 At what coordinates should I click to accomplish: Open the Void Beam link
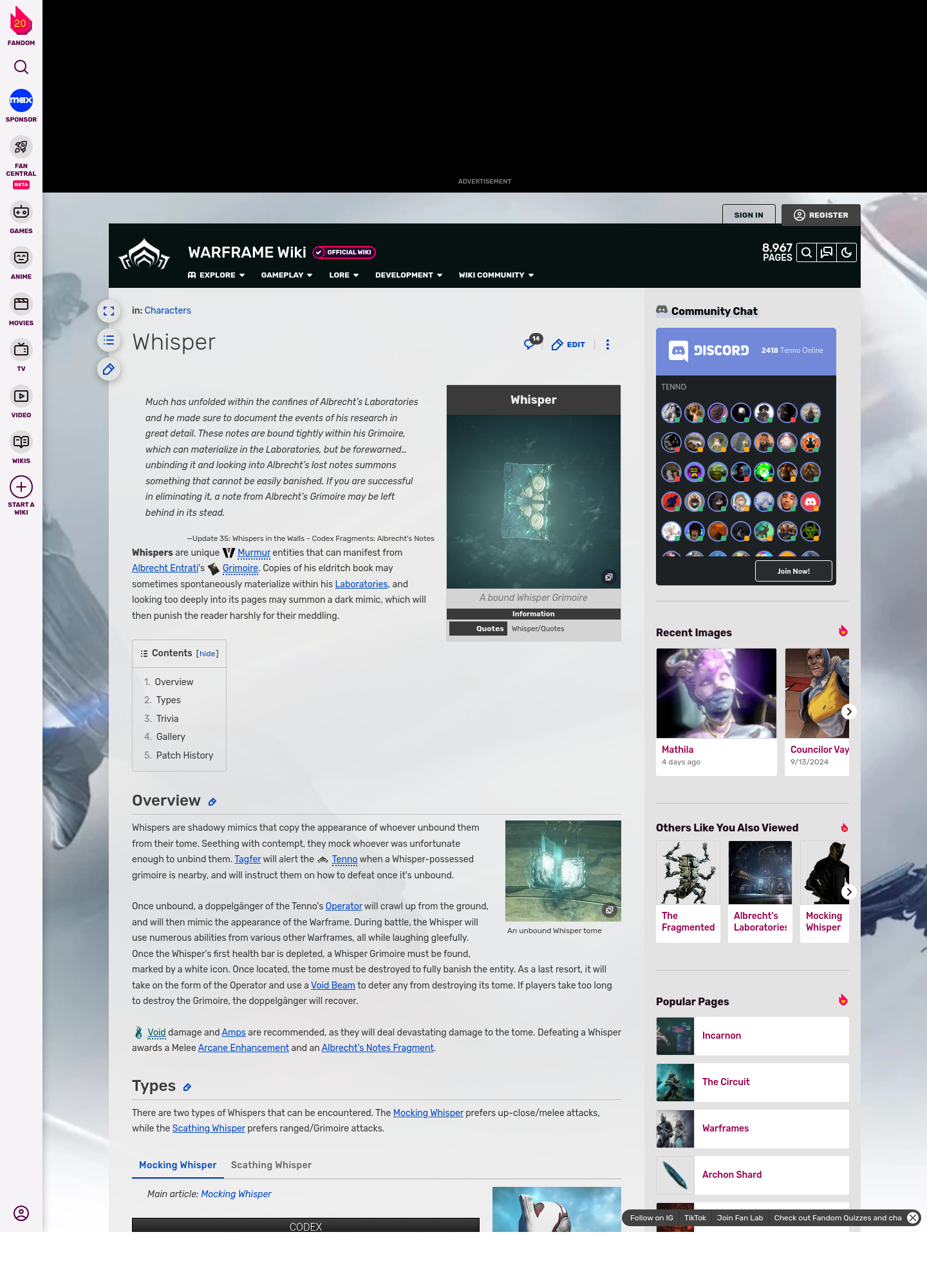coord(333,985)
